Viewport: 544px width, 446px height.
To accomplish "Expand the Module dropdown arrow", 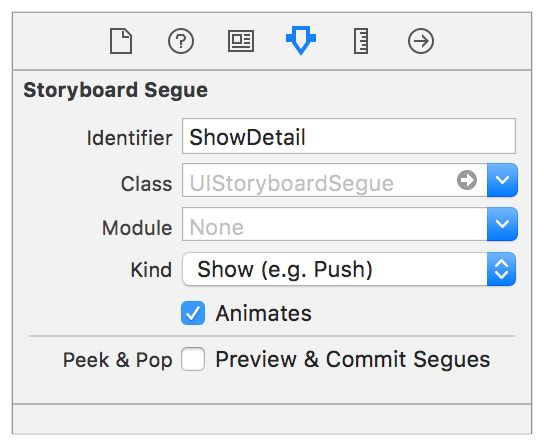I will tap(502, 224).
